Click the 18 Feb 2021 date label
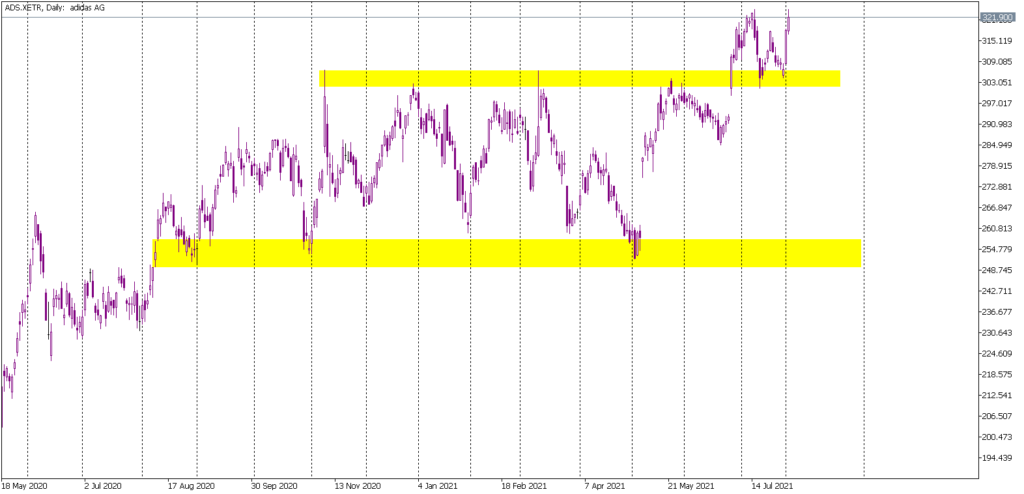 [x=524, y=487]
